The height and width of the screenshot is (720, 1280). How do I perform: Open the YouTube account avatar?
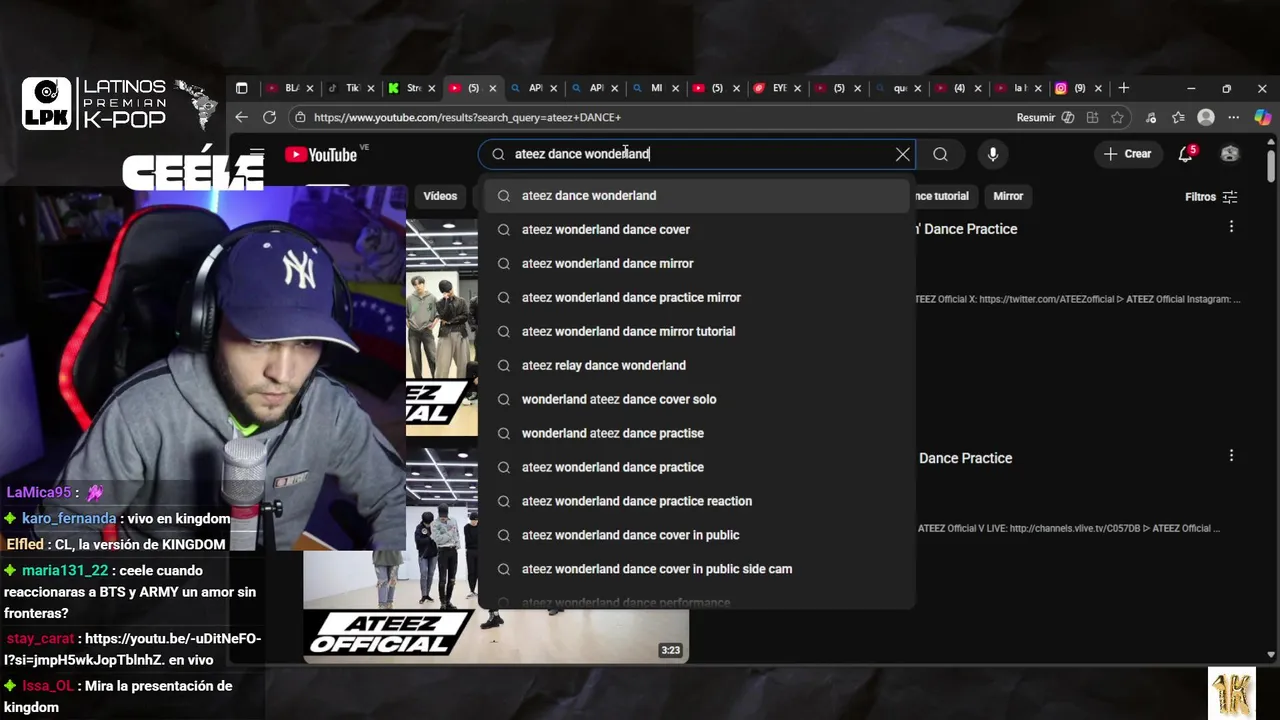click(1230, 154)
